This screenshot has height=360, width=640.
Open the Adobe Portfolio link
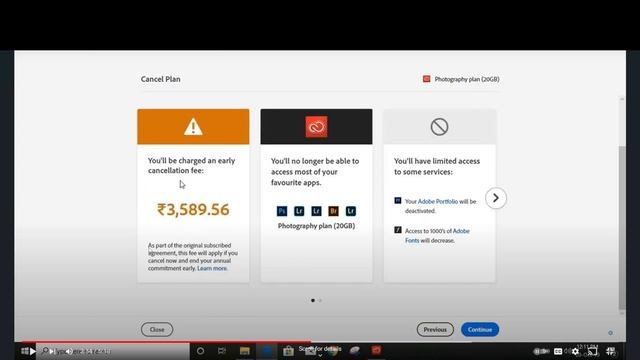coord(438,201)
